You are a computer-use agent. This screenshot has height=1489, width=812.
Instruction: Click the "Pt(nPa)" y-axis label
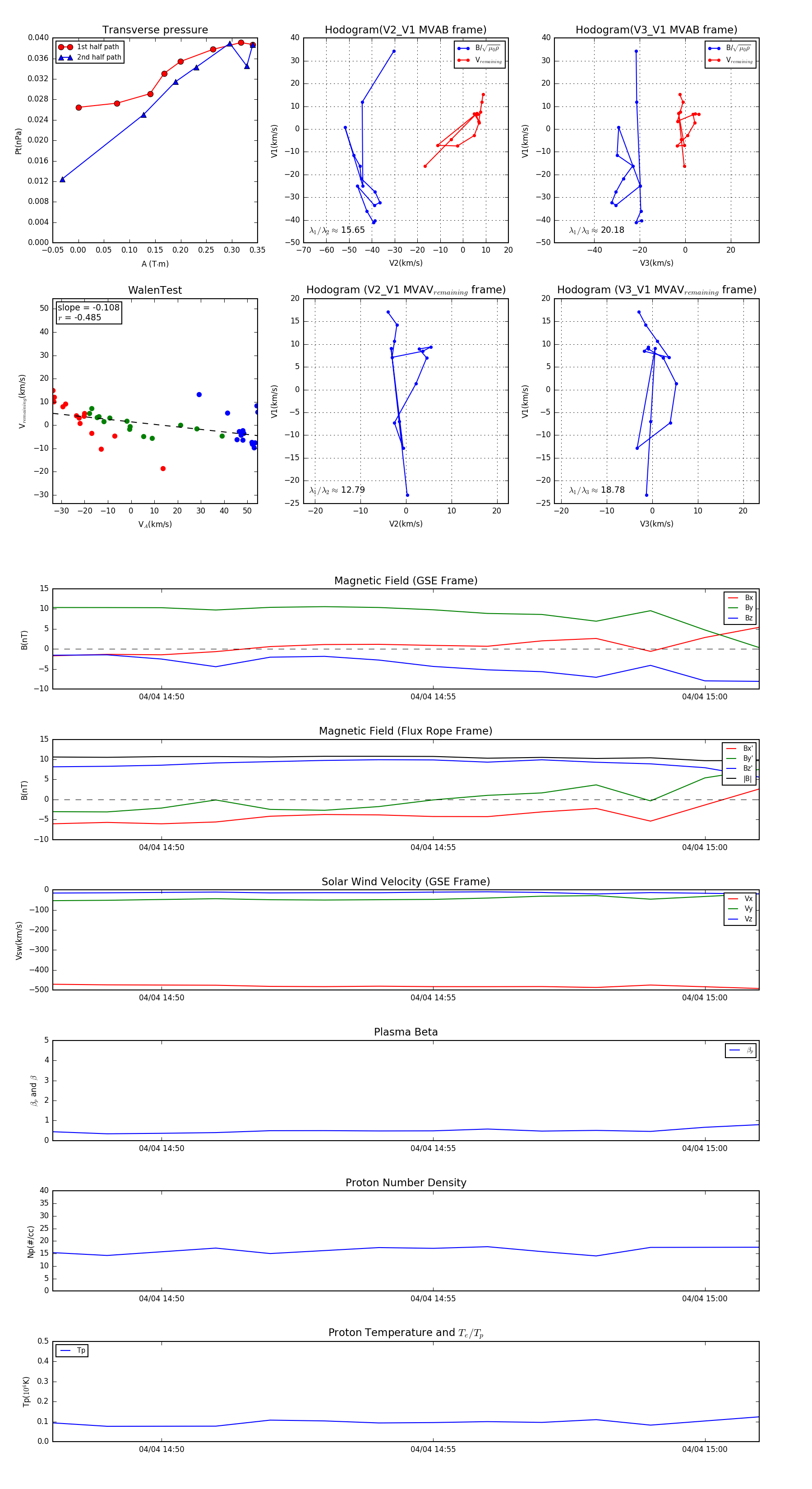(x=18, y=140)
